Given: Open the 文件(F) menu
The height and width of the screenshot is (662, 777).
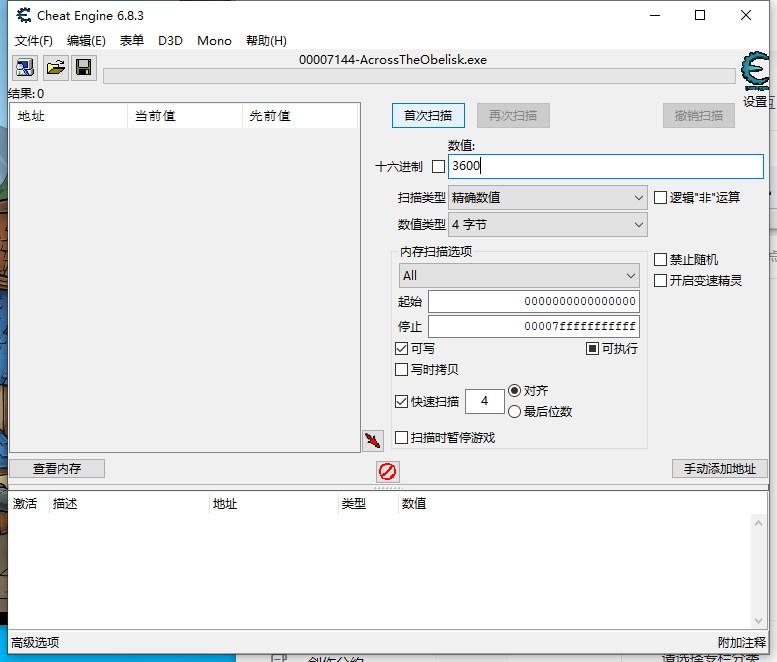Looking at the screenshot, I should [x=34, y=41].
